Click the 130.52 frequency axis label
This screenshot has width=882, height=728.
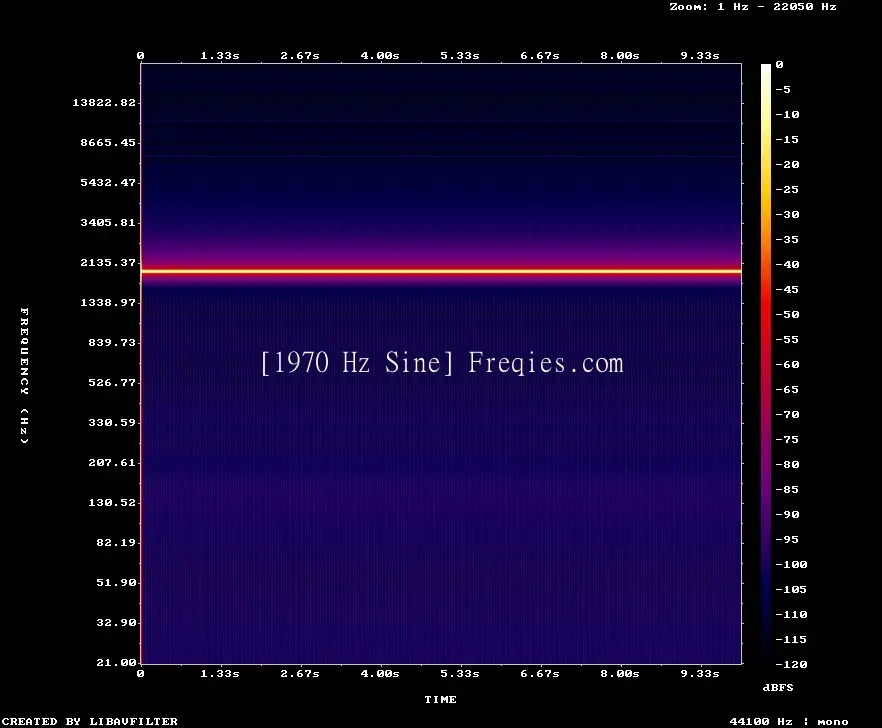112,502
